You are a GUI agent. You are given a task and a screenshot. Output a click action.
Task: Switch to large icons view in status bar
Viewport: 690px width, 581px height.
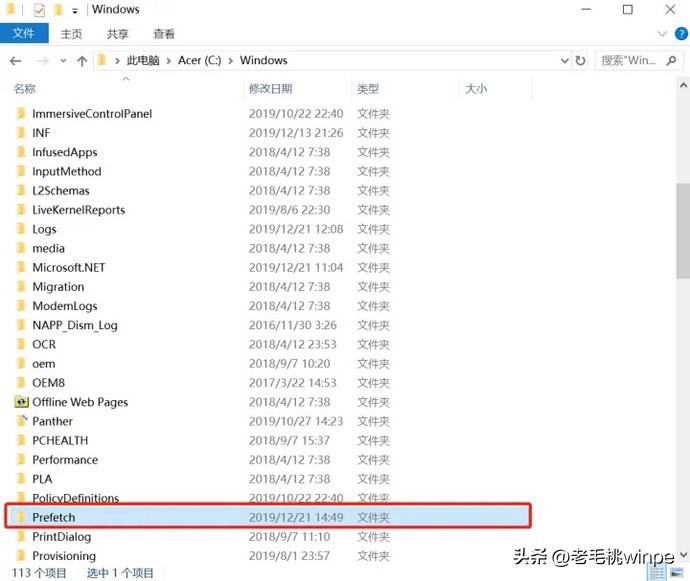tap(673, 573)
